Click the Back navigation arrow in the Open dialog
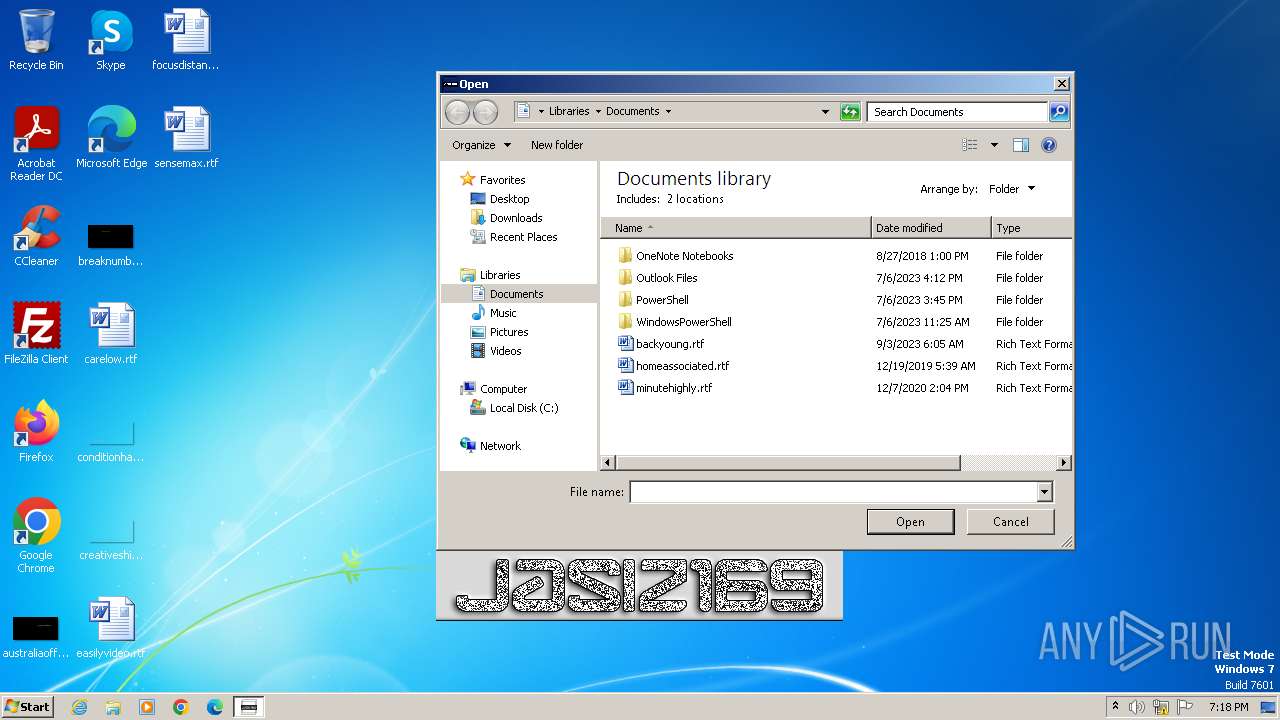The image size is (1280, 720). point(457,112)
